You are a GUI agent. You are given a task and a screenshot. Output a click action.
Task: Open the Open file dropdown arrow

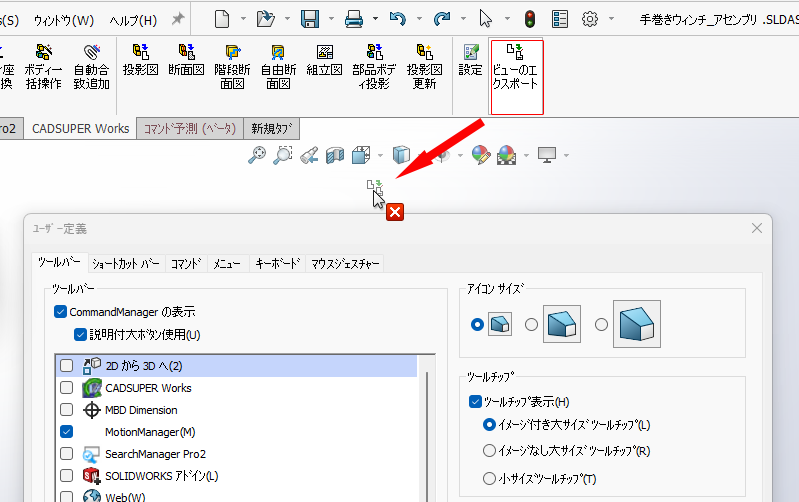287,19
